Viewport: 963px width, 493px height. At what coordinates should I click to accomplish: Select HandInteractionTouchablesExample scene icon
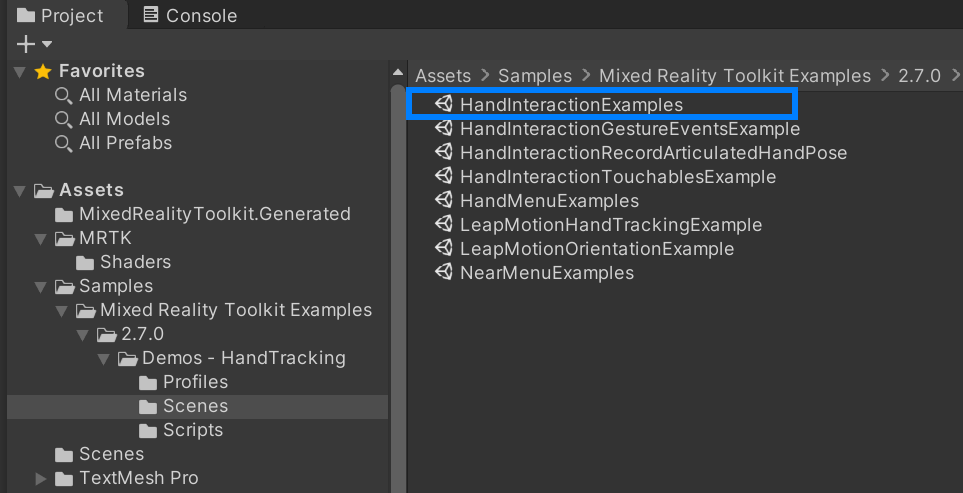coord(443,176)
